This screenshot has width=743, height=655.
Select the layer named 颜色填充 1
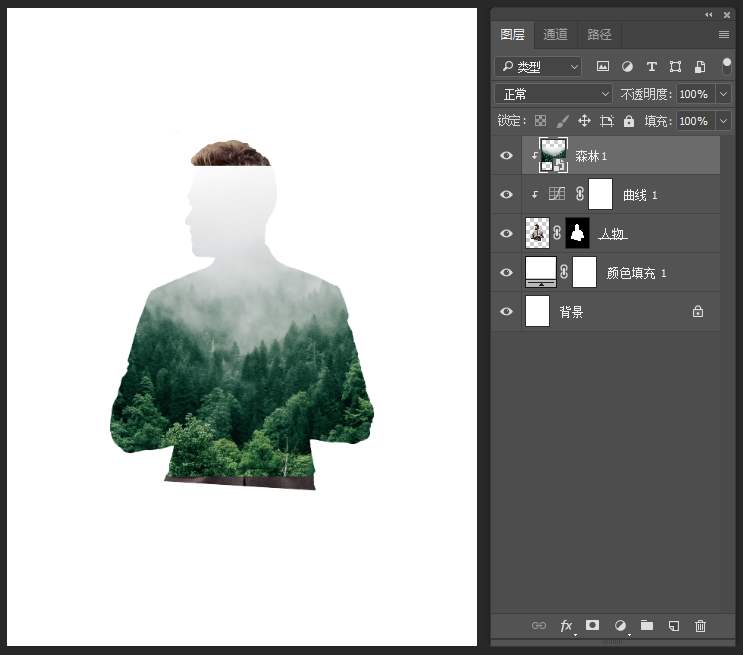pos(621,272)
